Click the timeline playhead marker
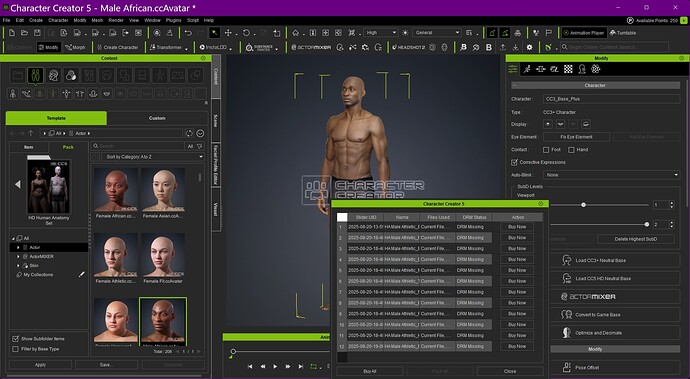Screen dimensions: 690x379 click(233, 351)
